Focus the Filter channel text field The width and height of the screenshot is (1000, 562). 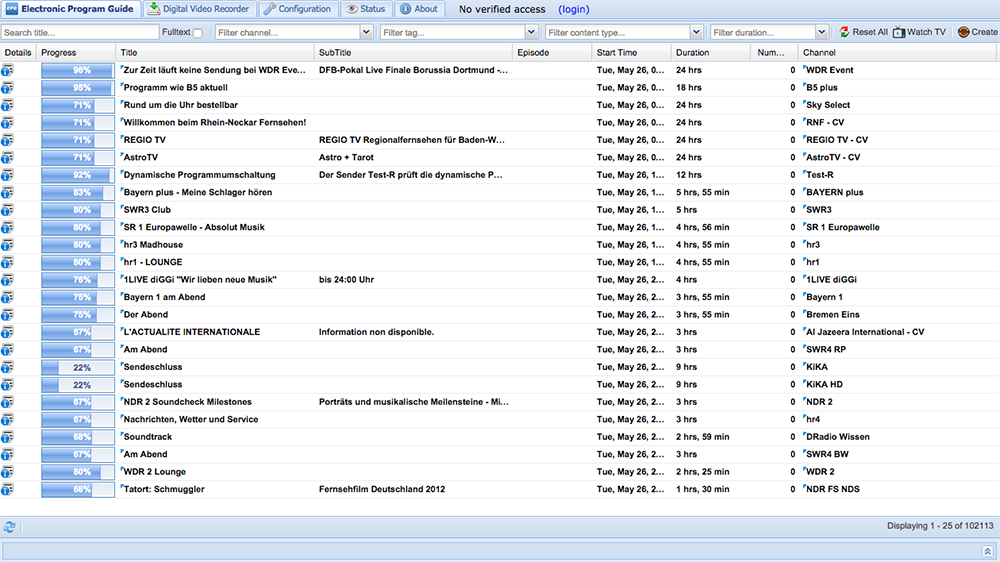pos(288,32)
